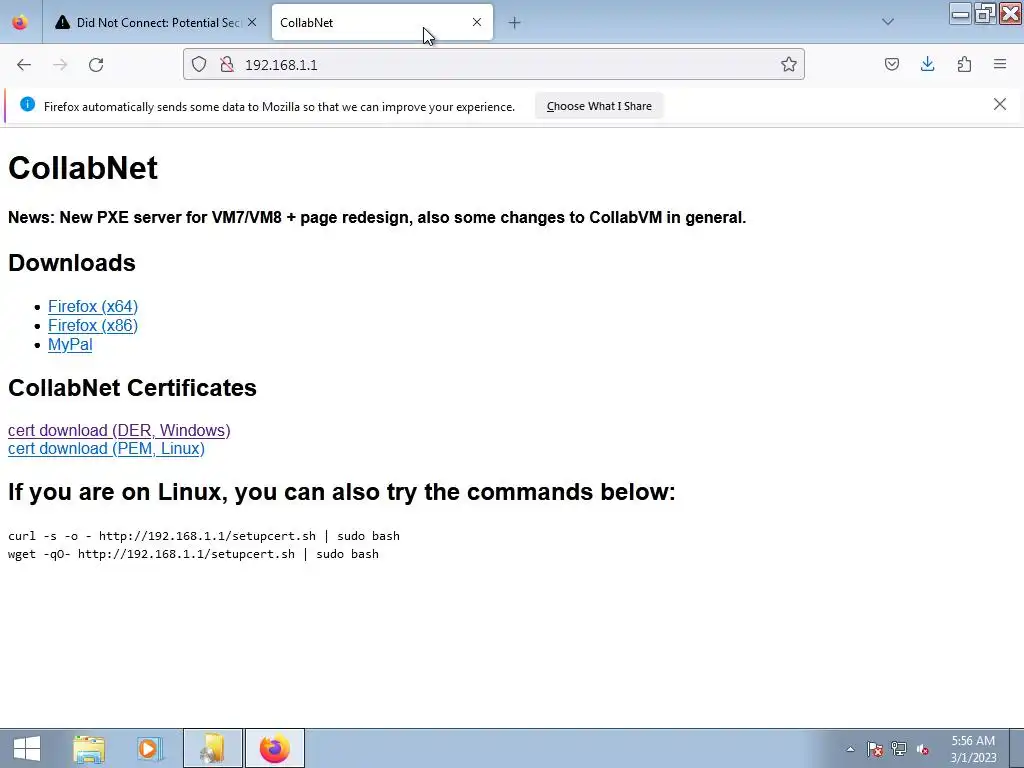
Task: Launch Windows Media Player from taskbar
Action: (x=150, y=748)
